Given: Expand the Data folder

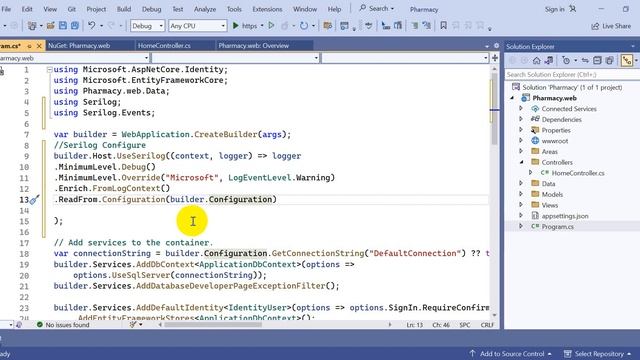Looking at the screenshot, I should coord(521,183).
